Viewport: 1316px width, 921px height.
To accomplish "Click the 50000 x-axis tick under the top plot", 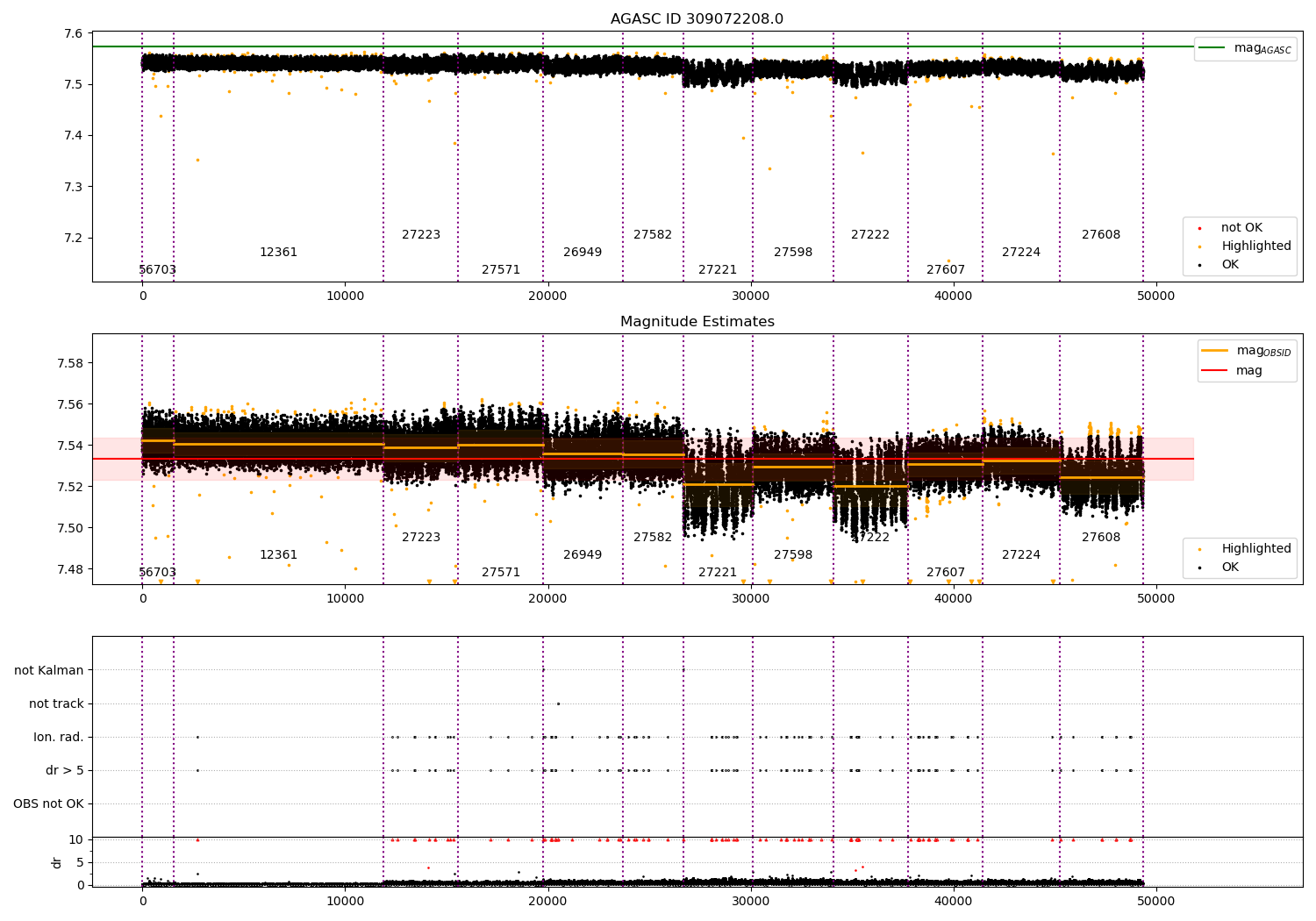I will [x=1156, y=296].
